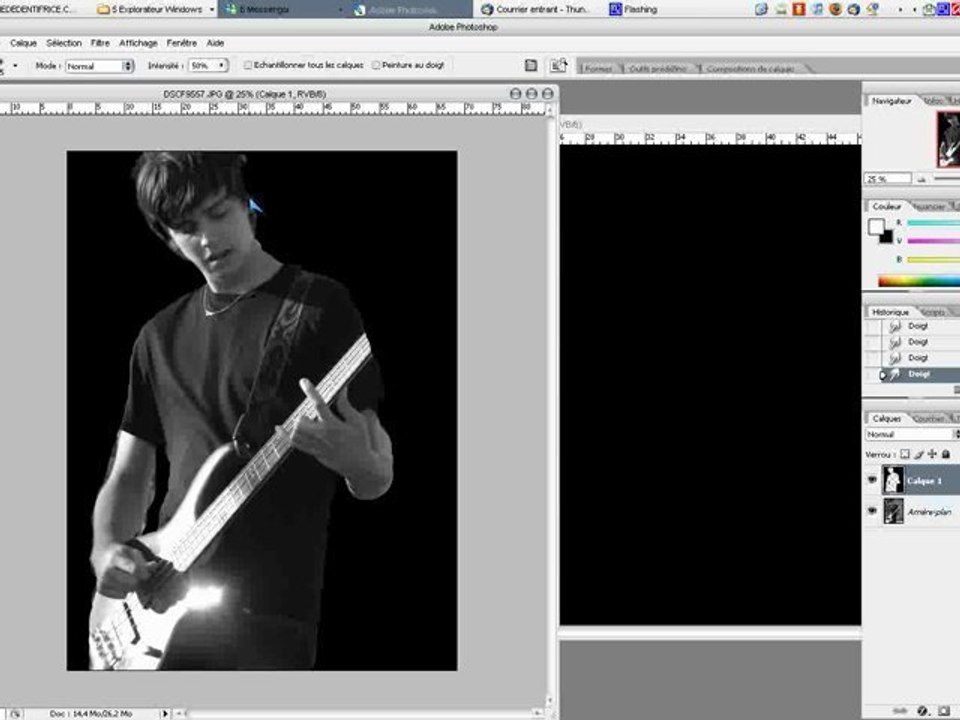Screen dimensions: 960x720
Task: Enable Peinture au doigt checkbox
Action: (376, 65)
